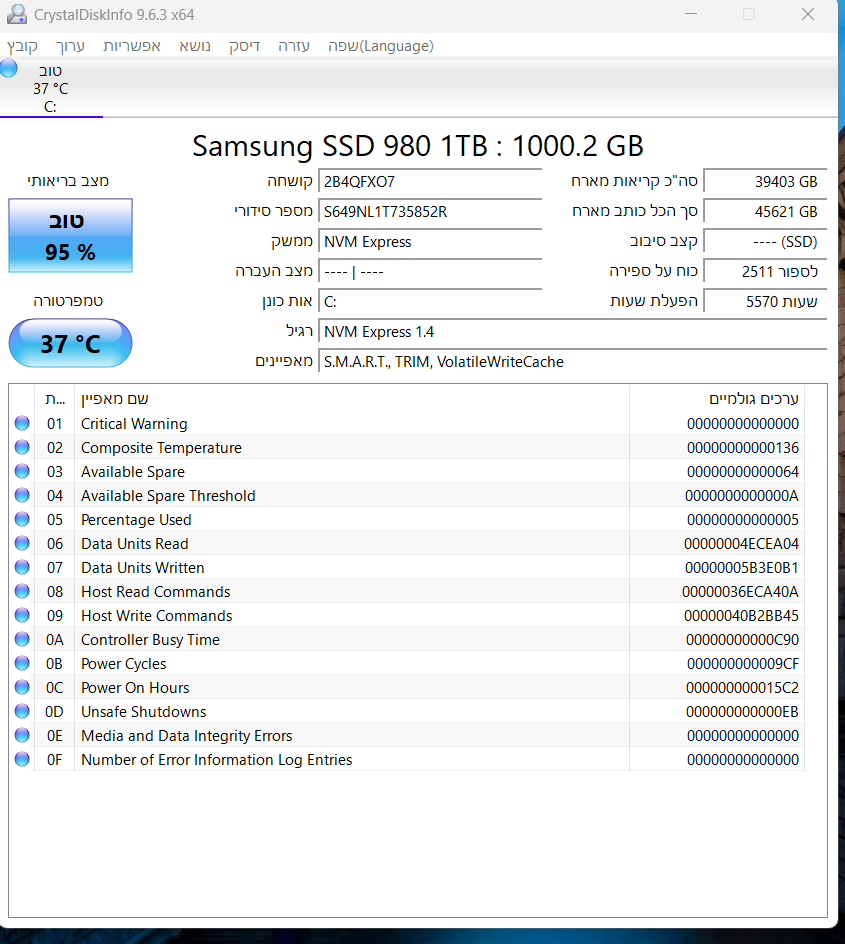Click the status orb beside Percentage Used

(22, 519)
